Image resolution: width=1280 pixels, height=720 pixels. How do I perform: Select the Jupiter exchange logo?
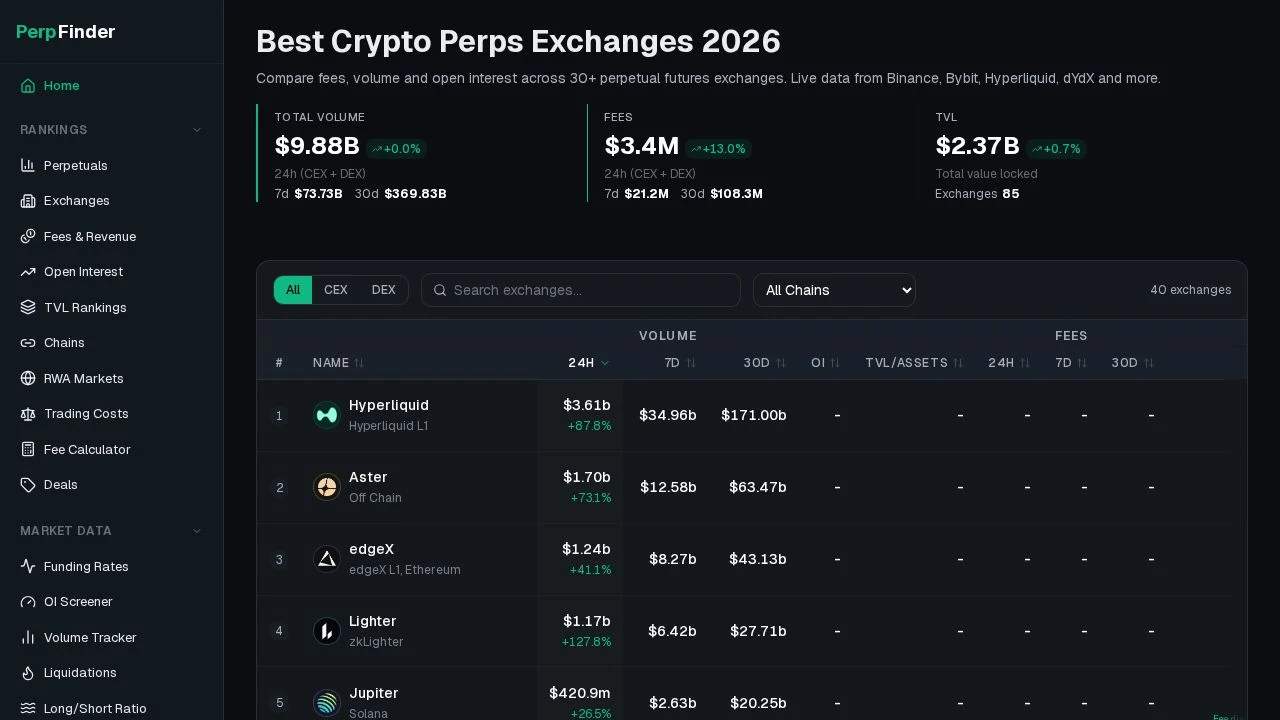click(327, 703)
